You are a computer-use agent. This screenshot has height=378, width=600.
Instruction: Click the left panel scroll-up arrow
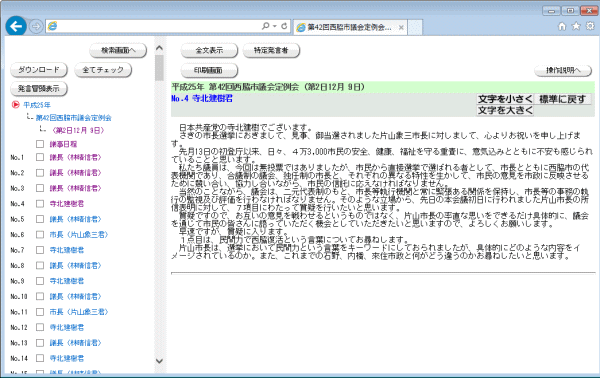click(x=160, y=48)
